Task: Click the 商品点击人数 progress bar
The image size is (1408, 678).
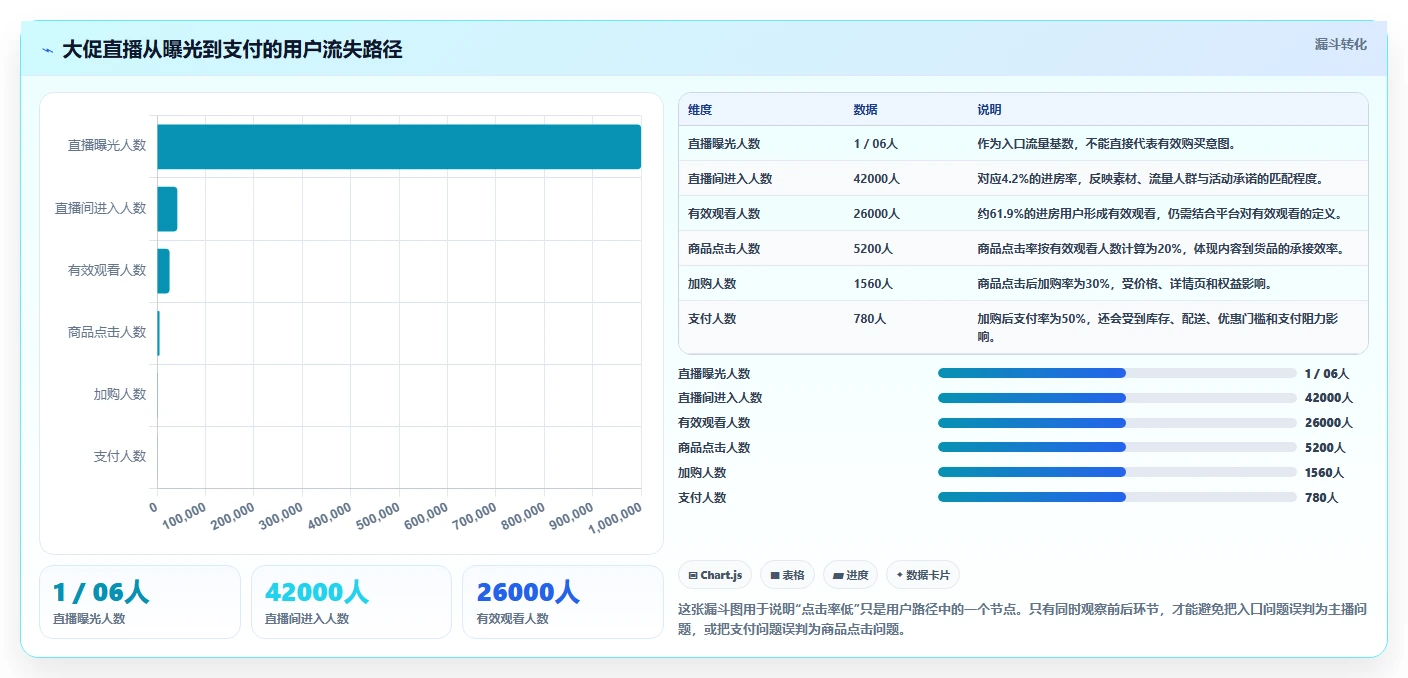Action: (1117, 448)
